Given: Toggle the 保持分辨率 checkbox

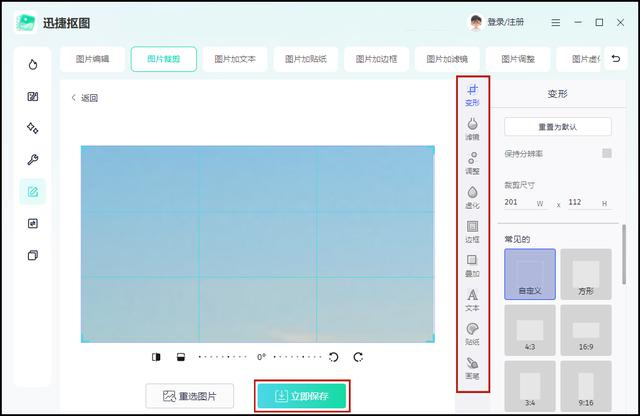Looking at the screenshot, I should click(607, 153).
